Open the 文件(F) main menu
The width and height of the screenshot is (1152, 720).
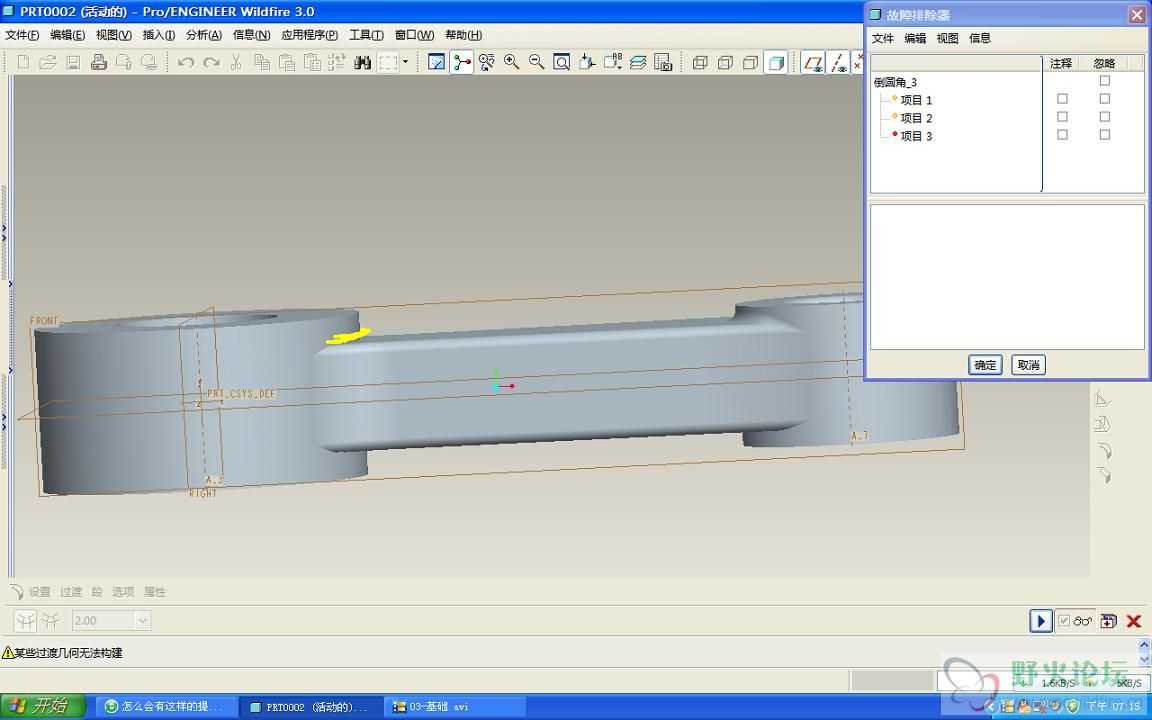(22, 35)
